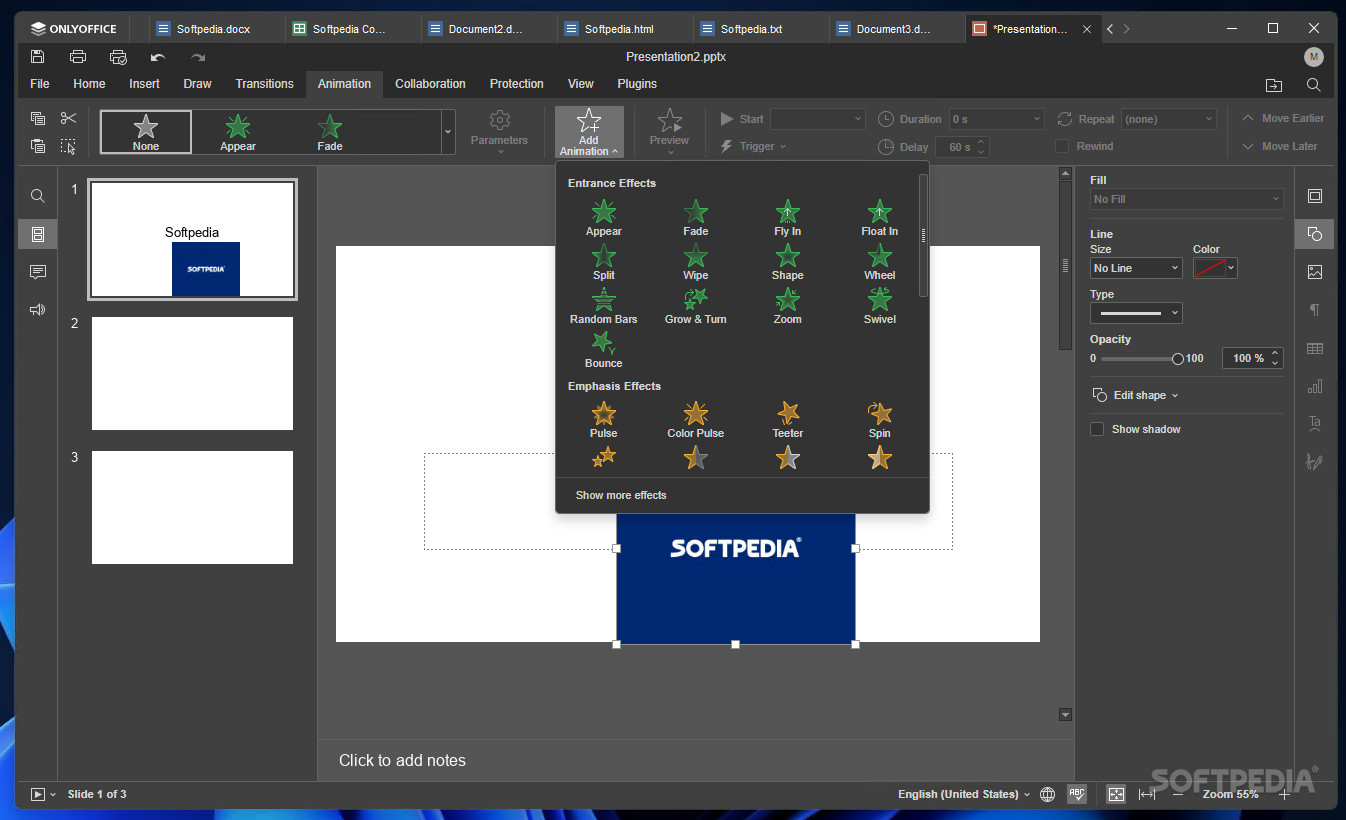Click the Copy icon in the ribbon

[x=38, y=118]
